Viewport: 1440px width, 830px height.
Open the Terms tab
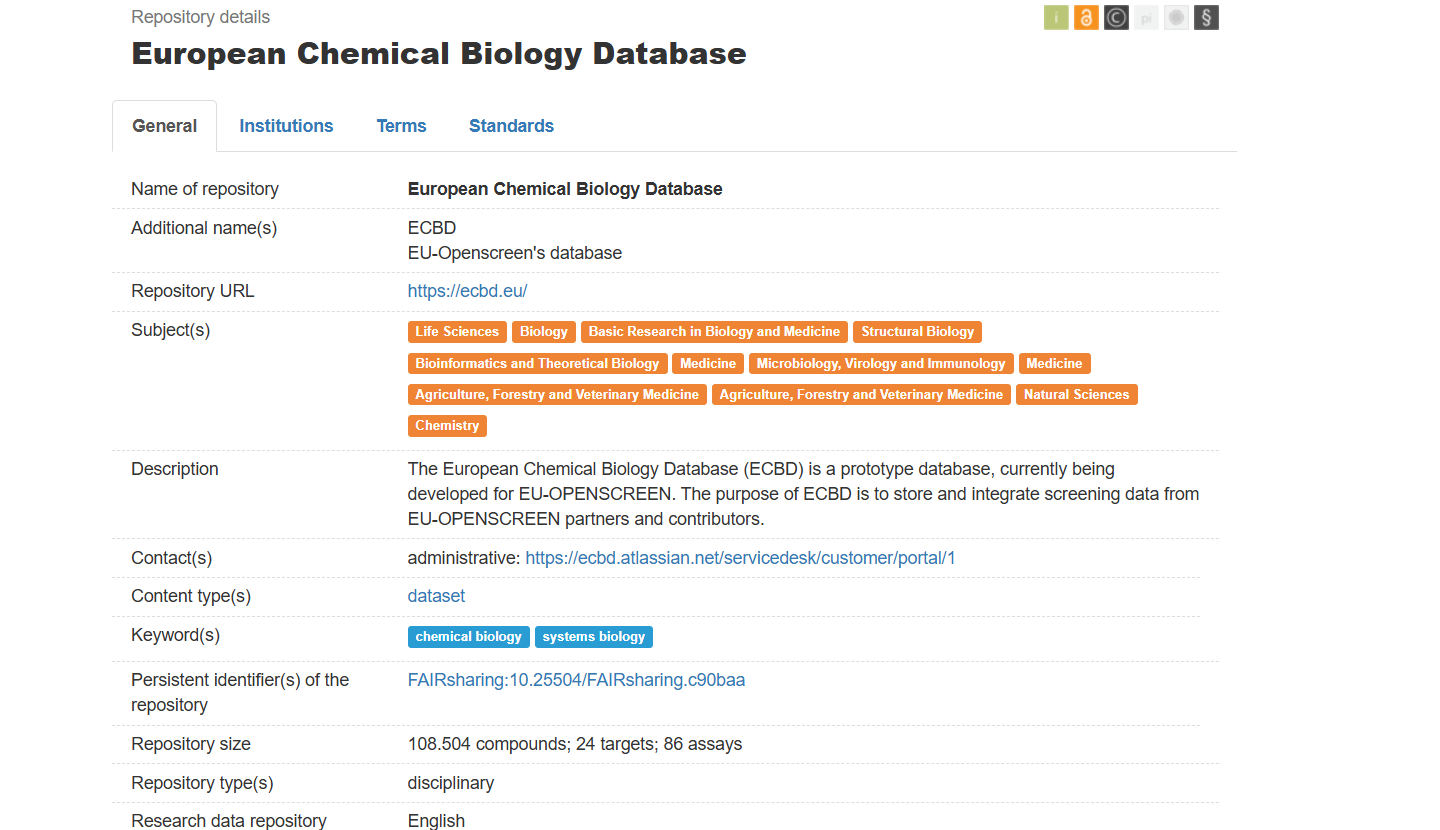pos(401,125)
